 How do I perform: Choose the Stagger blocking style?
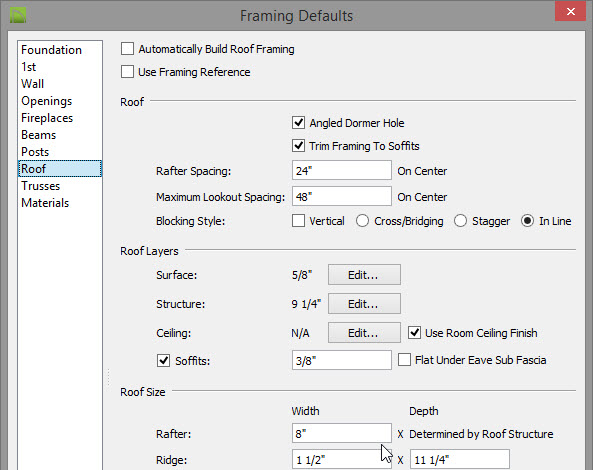(460, 221)
